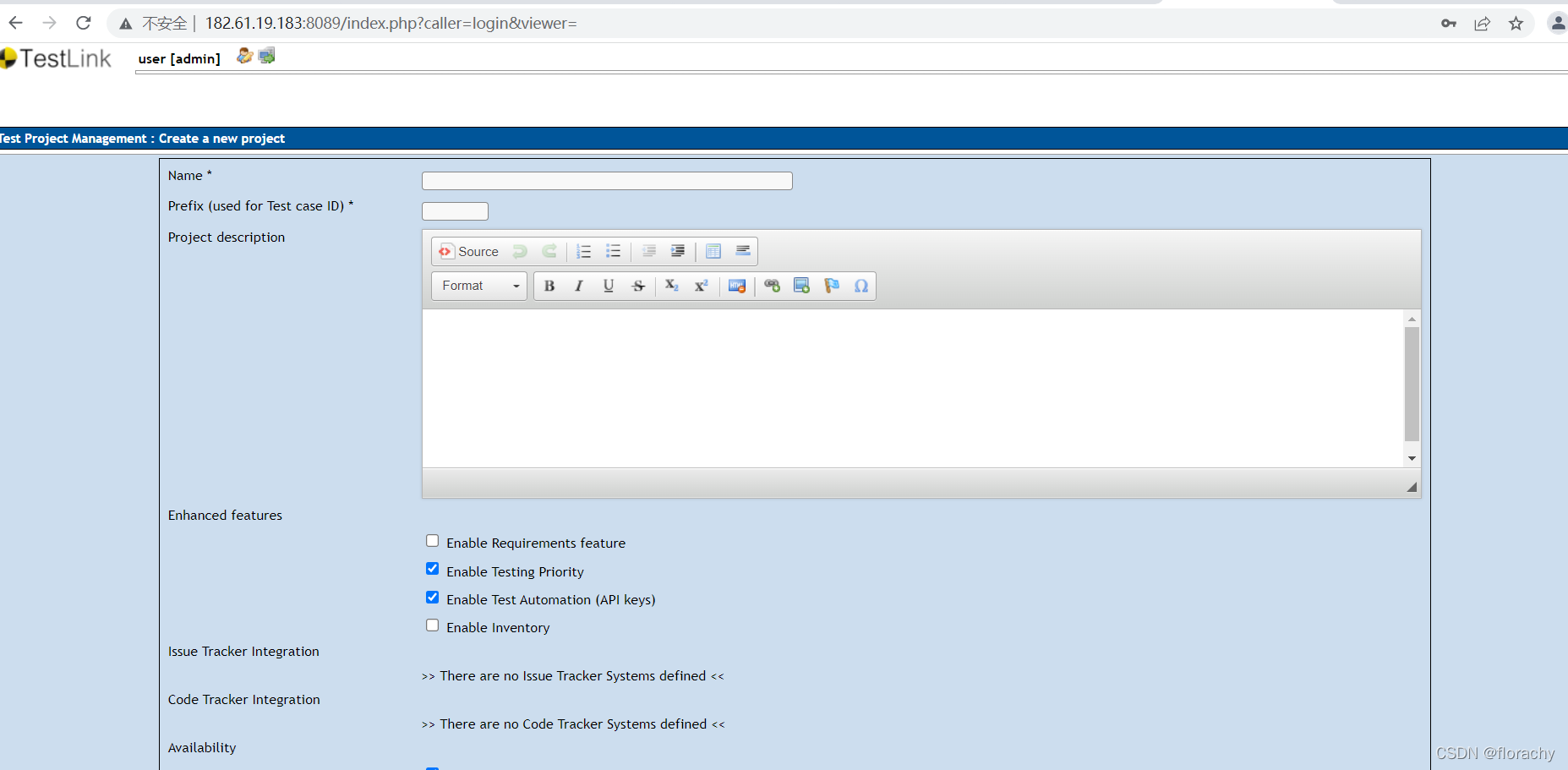Open the Format paragraph style dropdown

click(479, 287)
